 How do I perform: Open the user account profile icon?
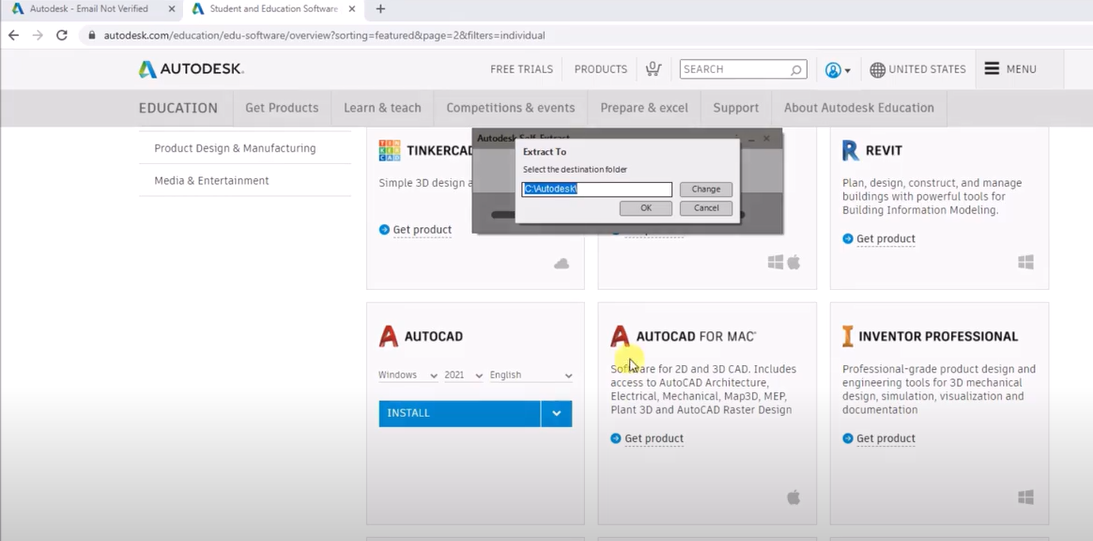[832, 70]
